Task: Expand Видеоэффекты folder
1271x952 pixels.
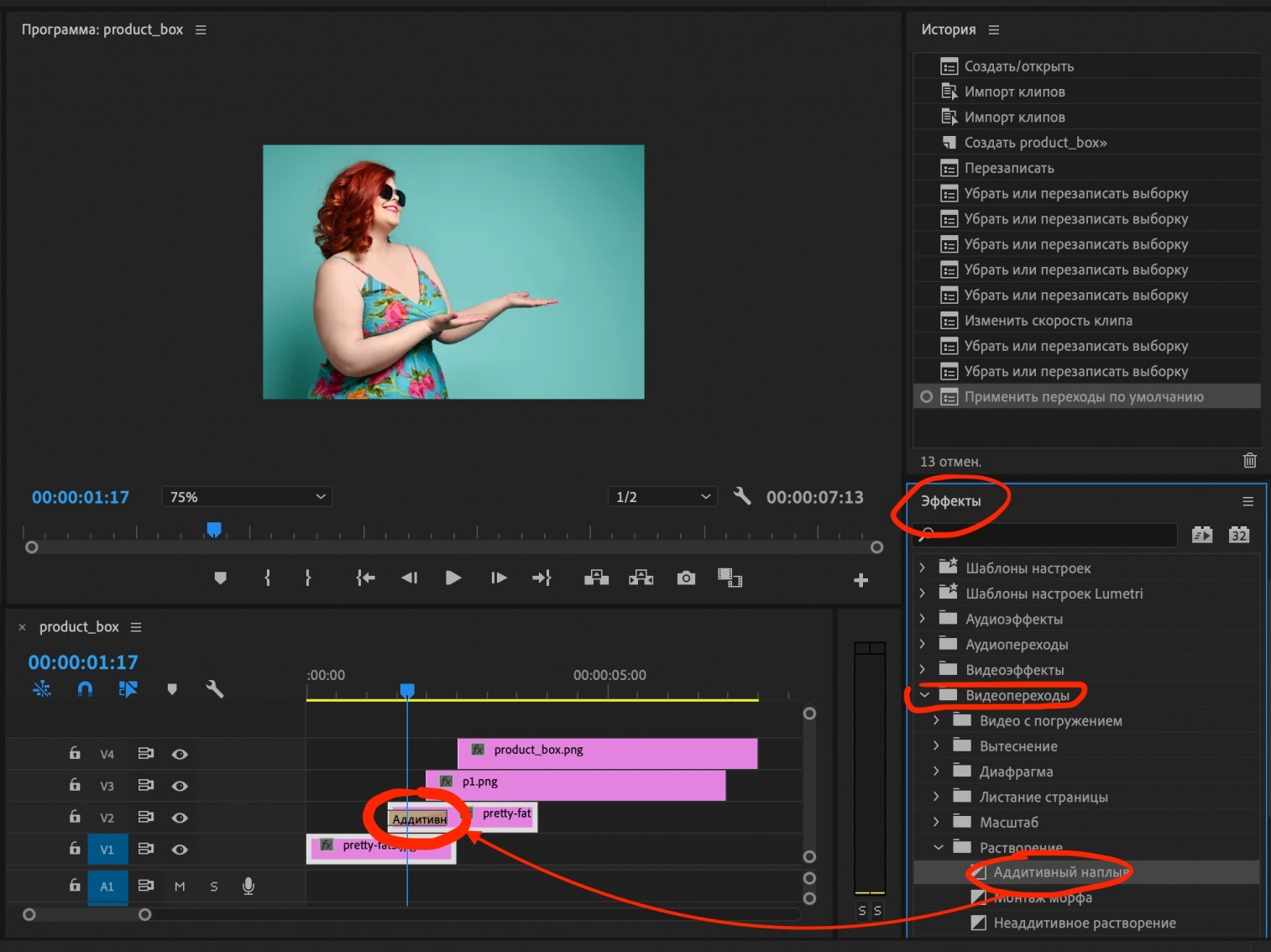Action: (923, 669)
